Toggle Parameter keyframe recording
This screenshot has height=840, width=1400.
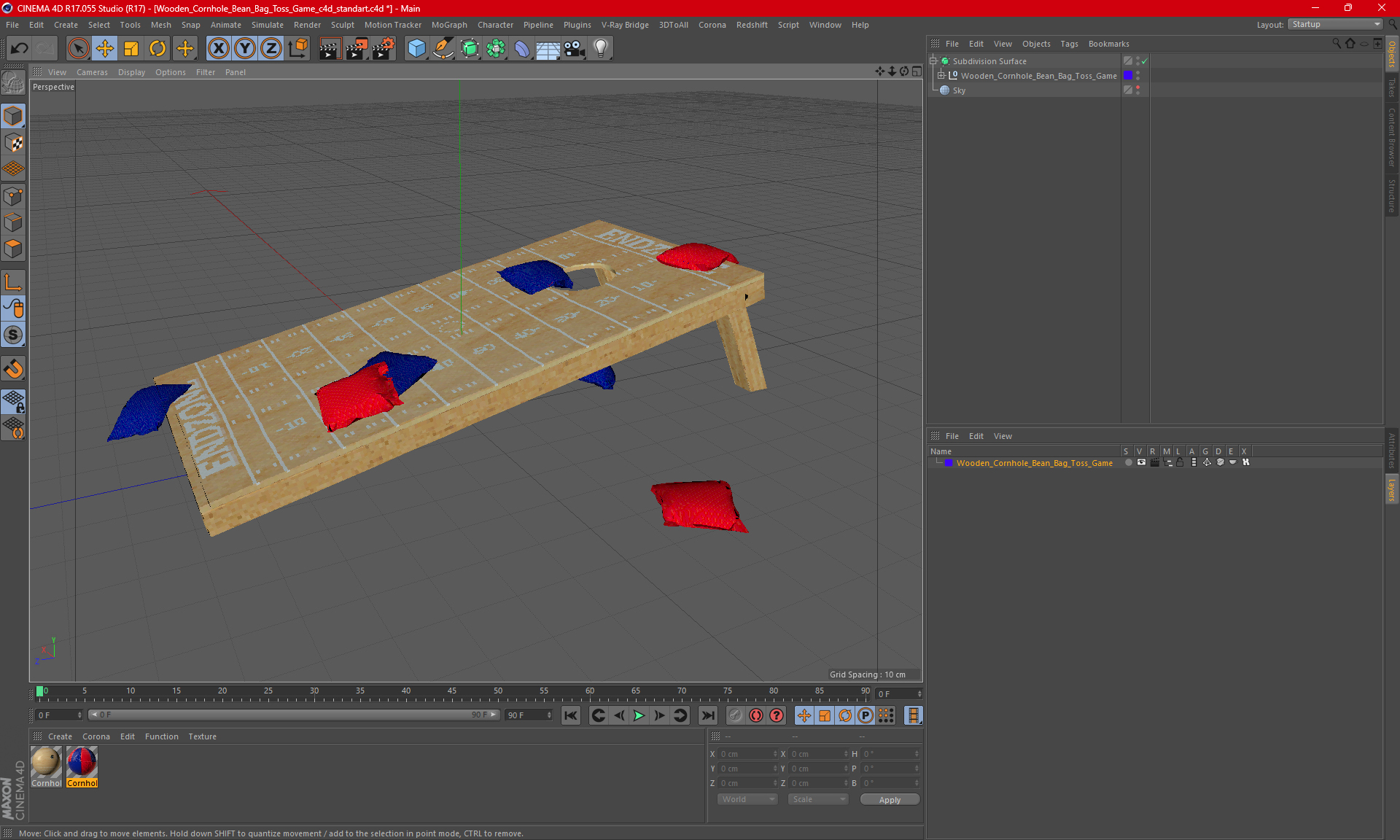pyautogui.click(x=866, y=715)
